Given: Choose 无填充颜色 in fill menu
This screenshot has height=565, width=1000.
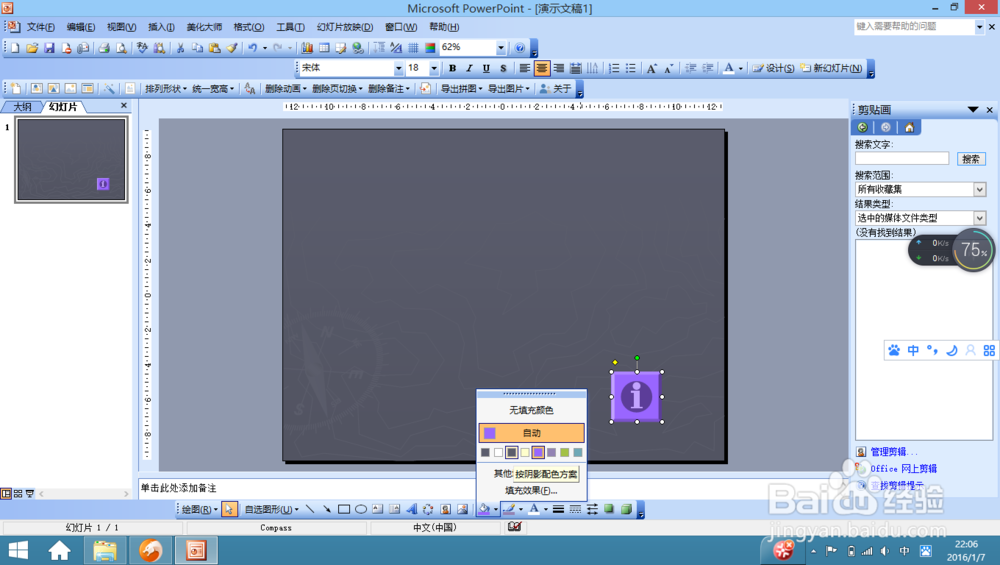Looking at the screenshot, I should 531,410.
